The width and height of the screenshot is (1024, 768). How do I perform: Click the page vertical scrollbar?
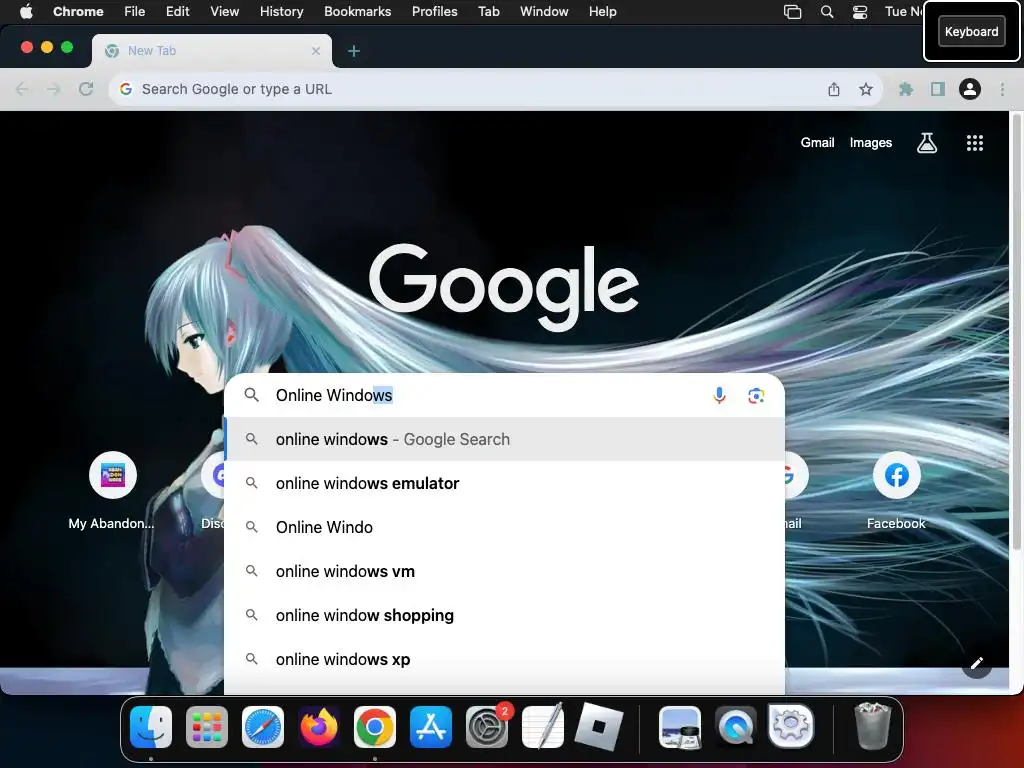pos(1016,333)
